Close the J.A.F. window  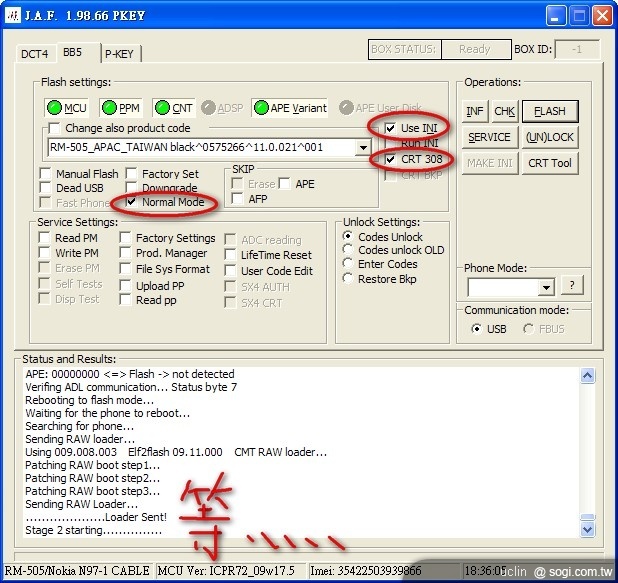(x=603, y=16)
